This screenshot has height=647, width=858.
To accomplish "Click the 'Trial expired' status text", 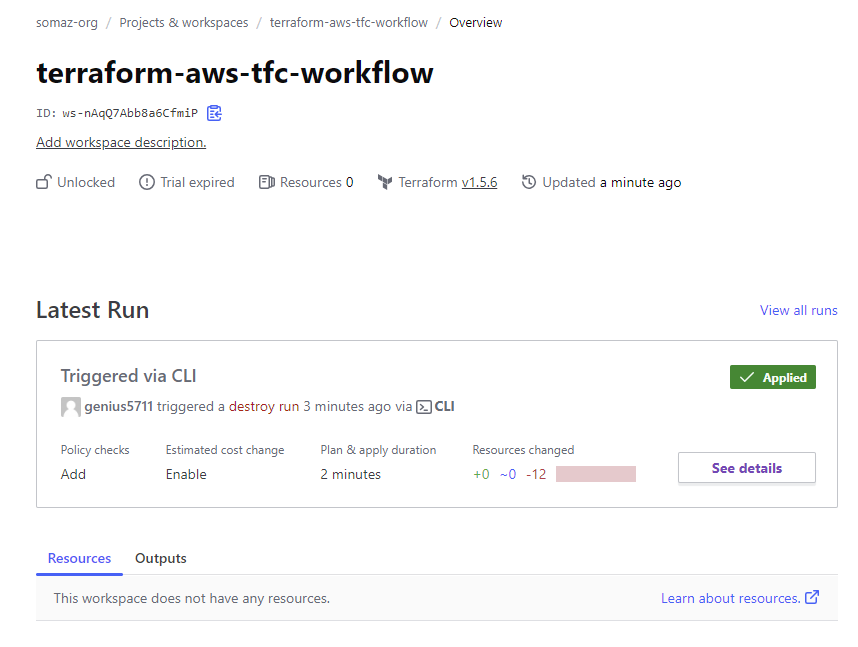I will (x=197, y=182).
